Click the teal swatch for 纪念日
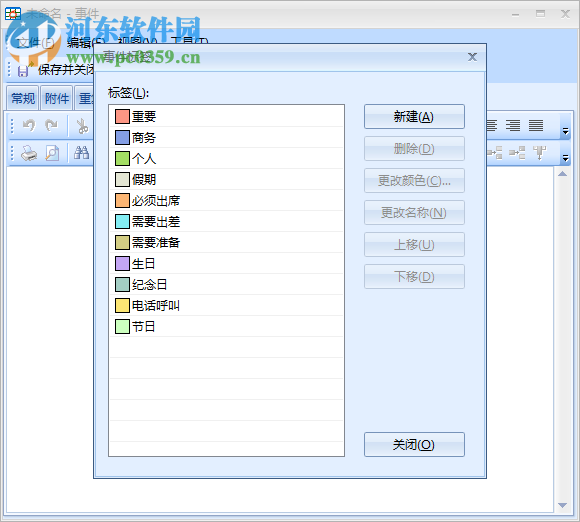580x522 pixels. (122, 285)
